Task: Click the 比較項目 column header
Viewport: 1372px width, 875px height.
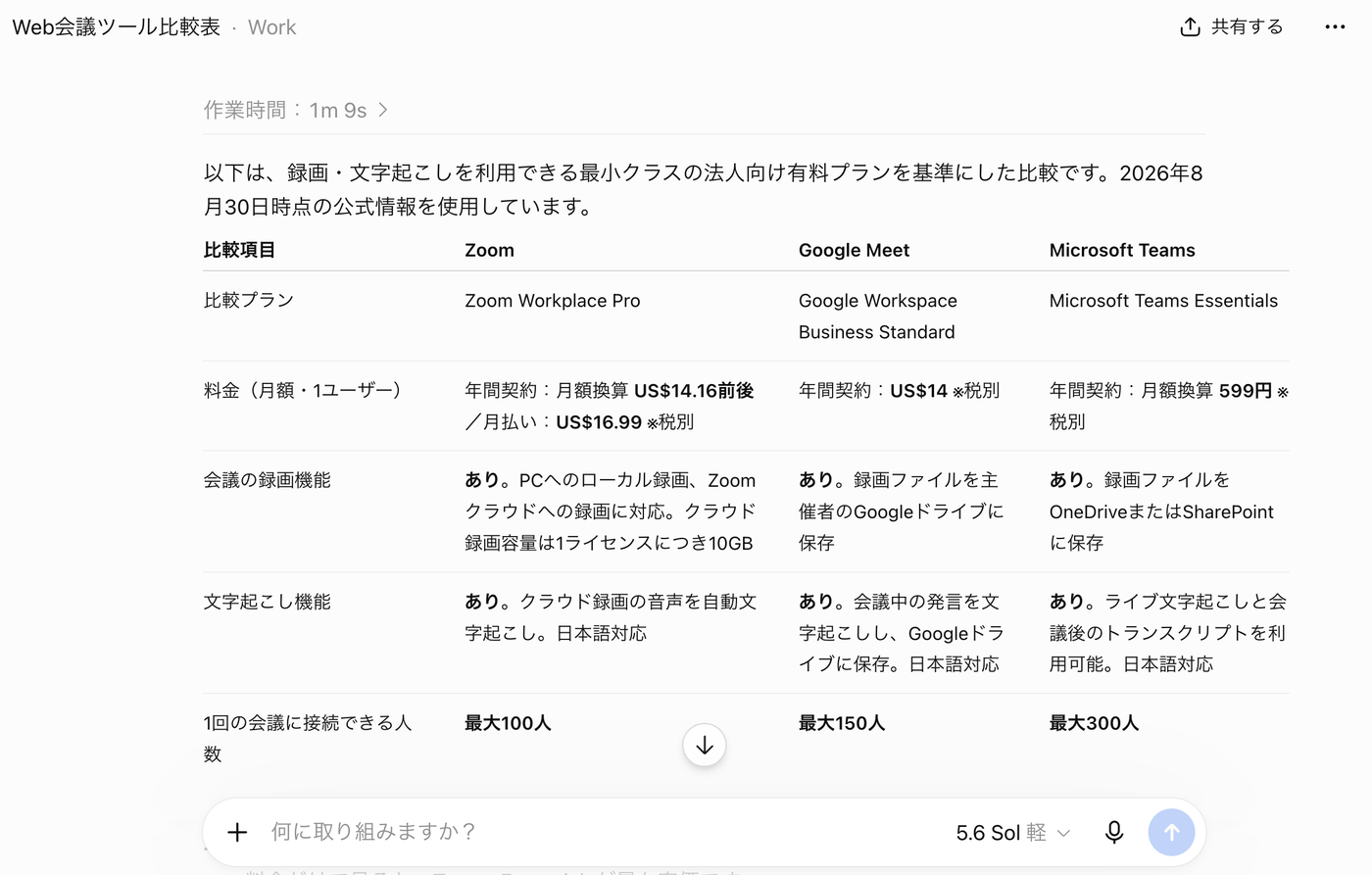Action: pyautogui.click(x=239, y=250)
